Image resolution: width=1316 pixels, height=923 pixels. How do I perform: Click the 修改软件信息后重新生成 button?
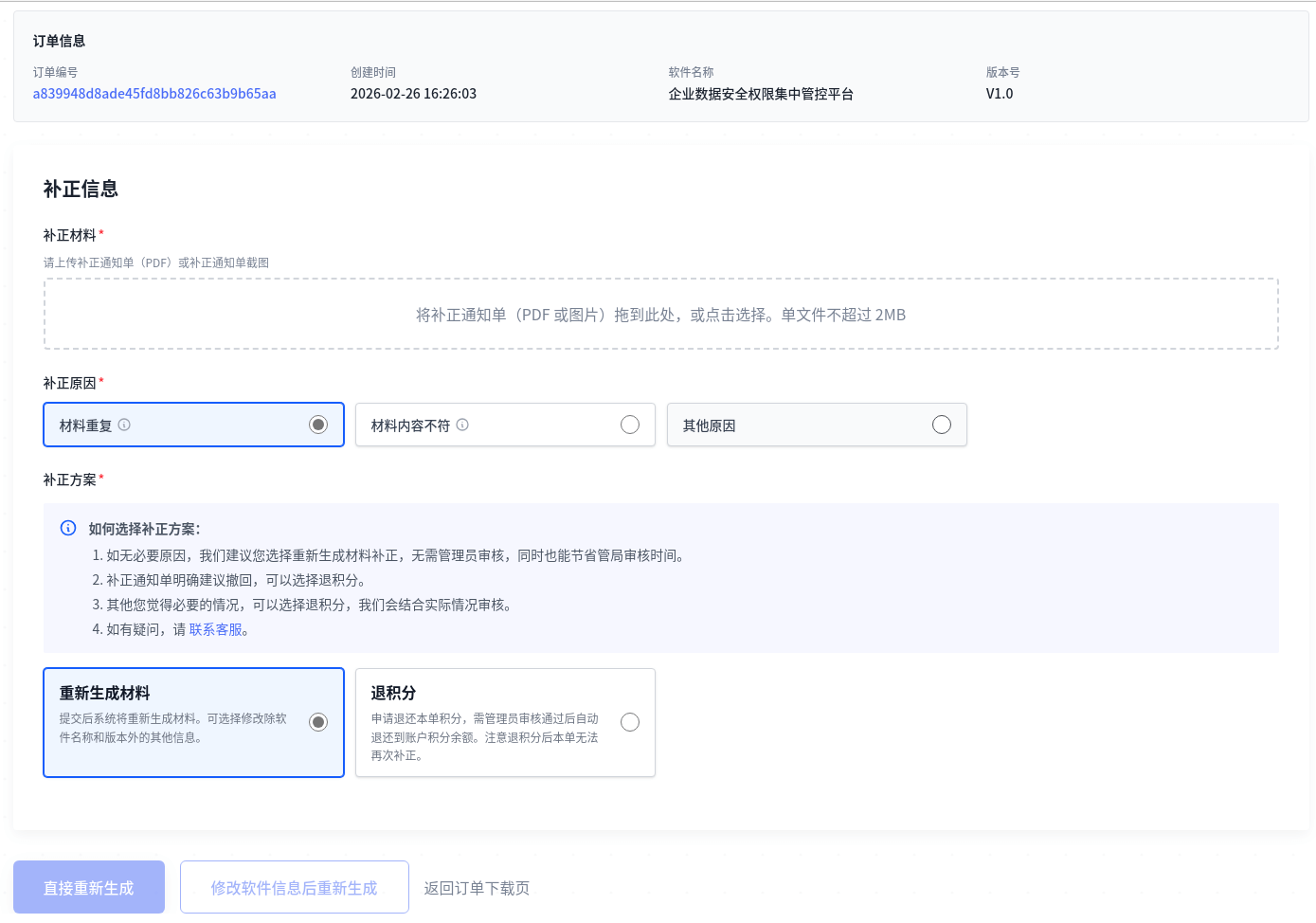(x=294, y=887)
